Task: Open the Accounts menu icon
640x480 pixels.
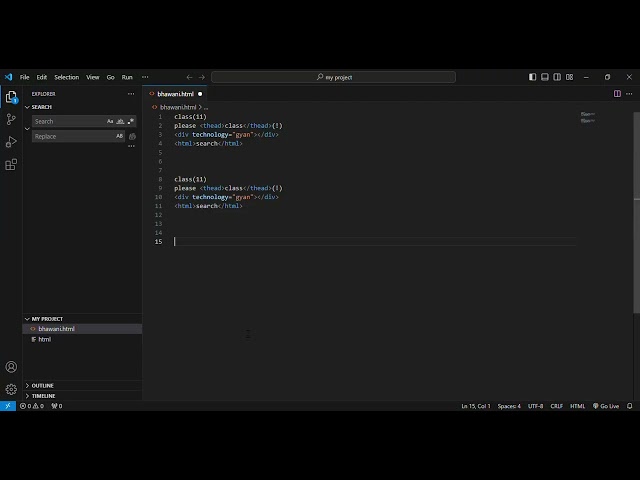Action: click(11, 367)
